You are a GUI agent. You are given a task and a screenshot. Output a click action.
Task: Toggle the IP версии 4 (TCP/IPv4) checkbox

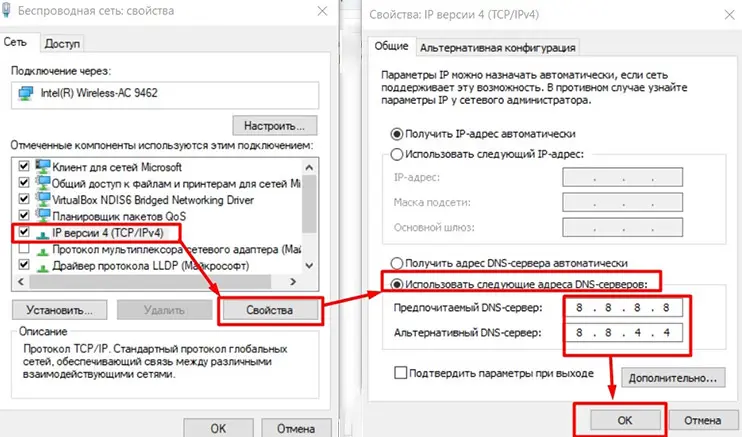coord(24,232)
